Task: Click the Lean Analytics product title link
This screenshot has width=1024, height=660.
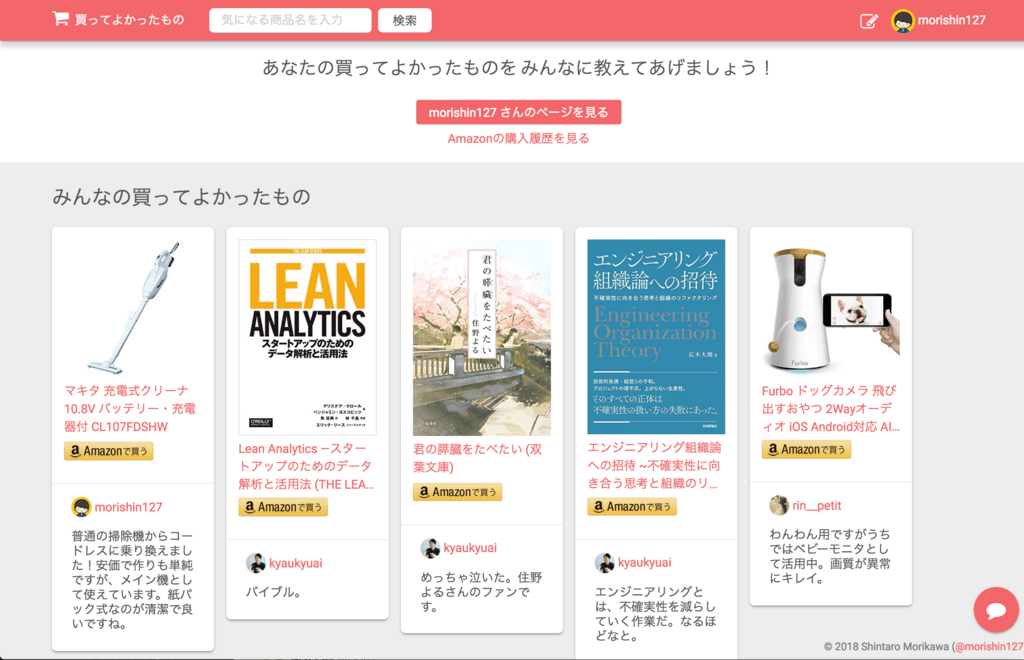Action: point(306,466)
